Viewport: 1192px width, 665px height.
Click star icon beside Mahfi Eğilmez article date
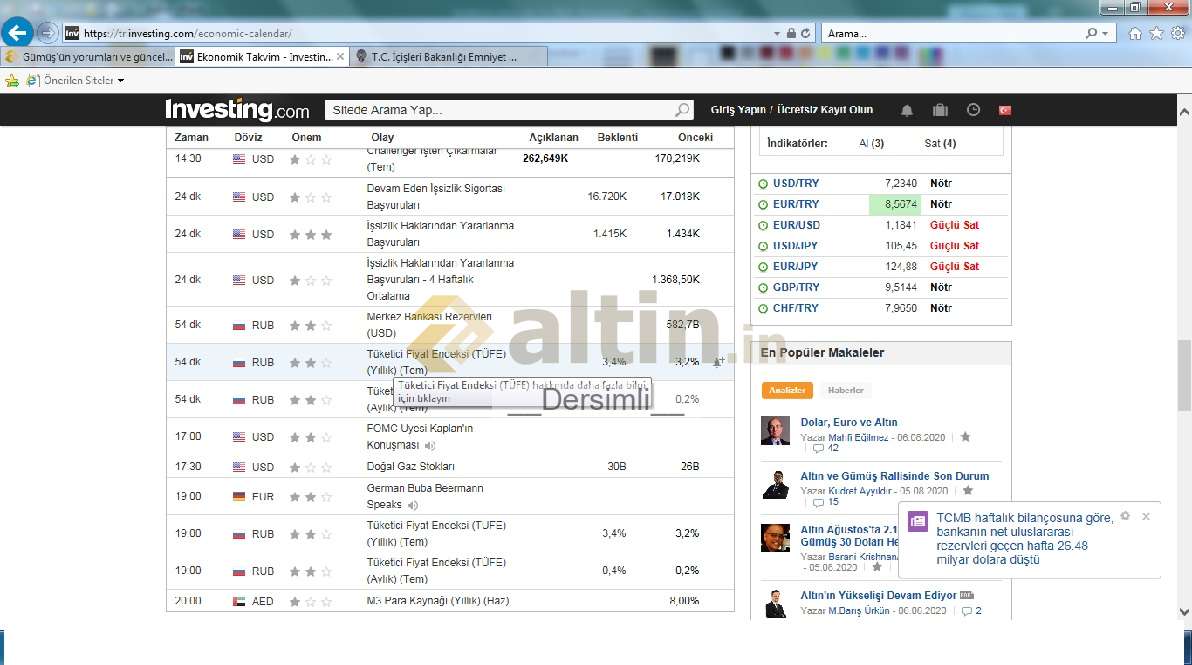(x=965, y=437)
